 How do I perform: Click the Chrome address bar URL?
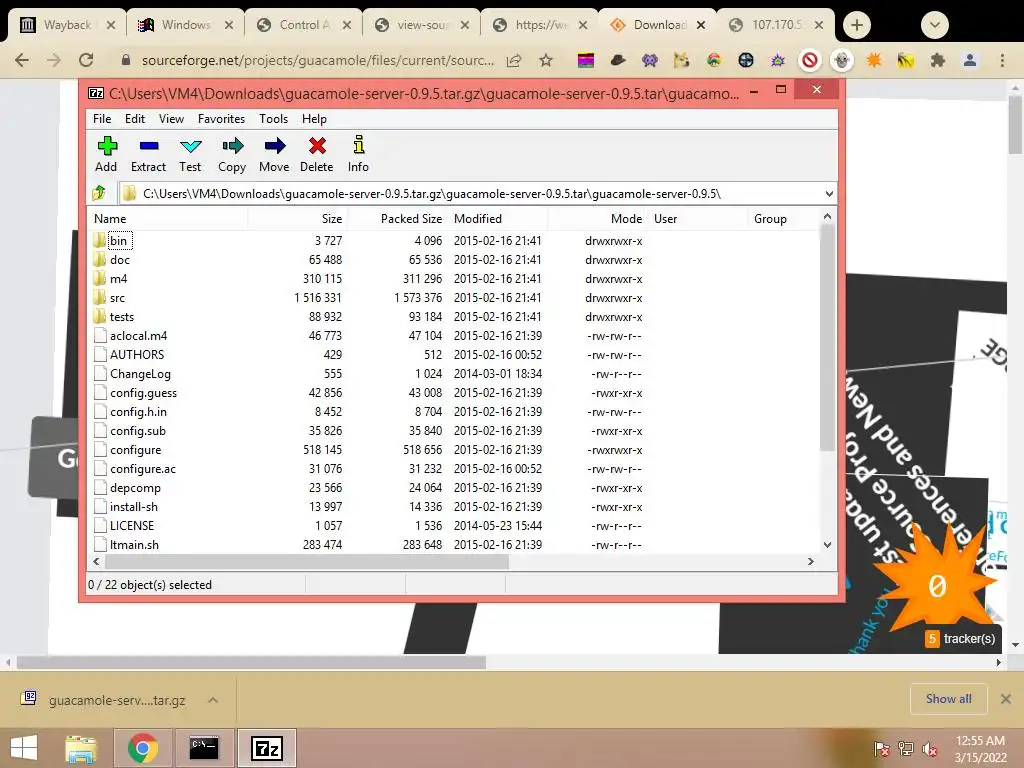tap(317, 61)
